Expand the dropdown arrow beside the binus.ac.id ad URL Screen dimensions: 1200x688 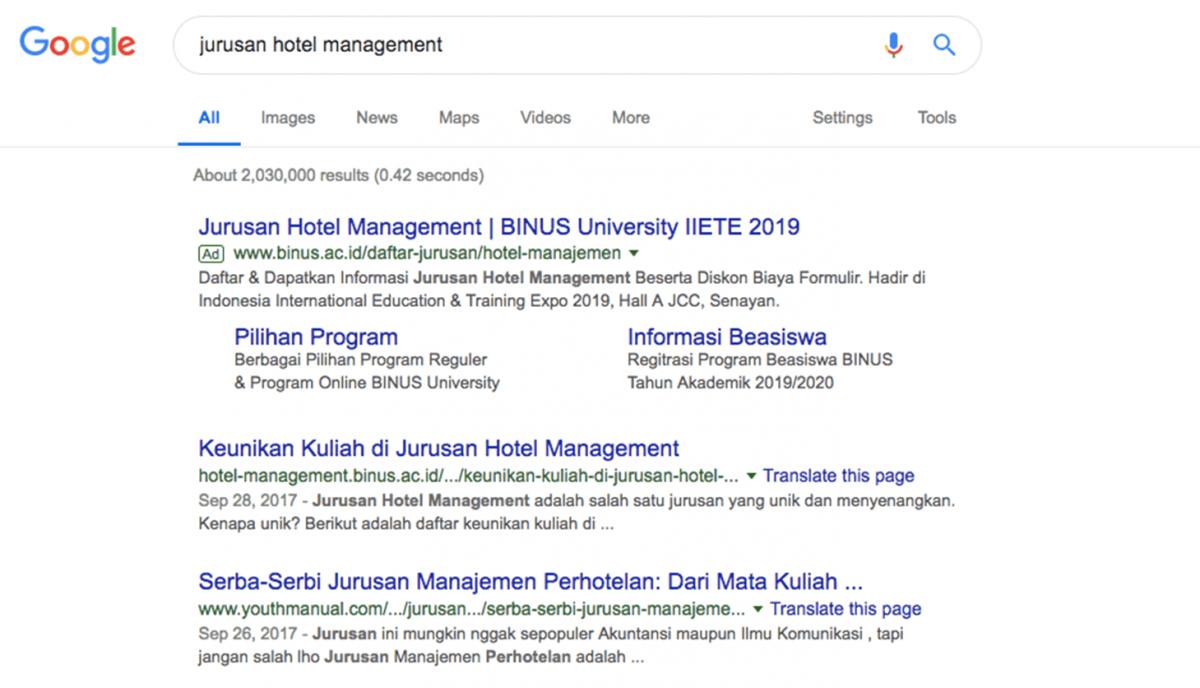click(634, 254)
